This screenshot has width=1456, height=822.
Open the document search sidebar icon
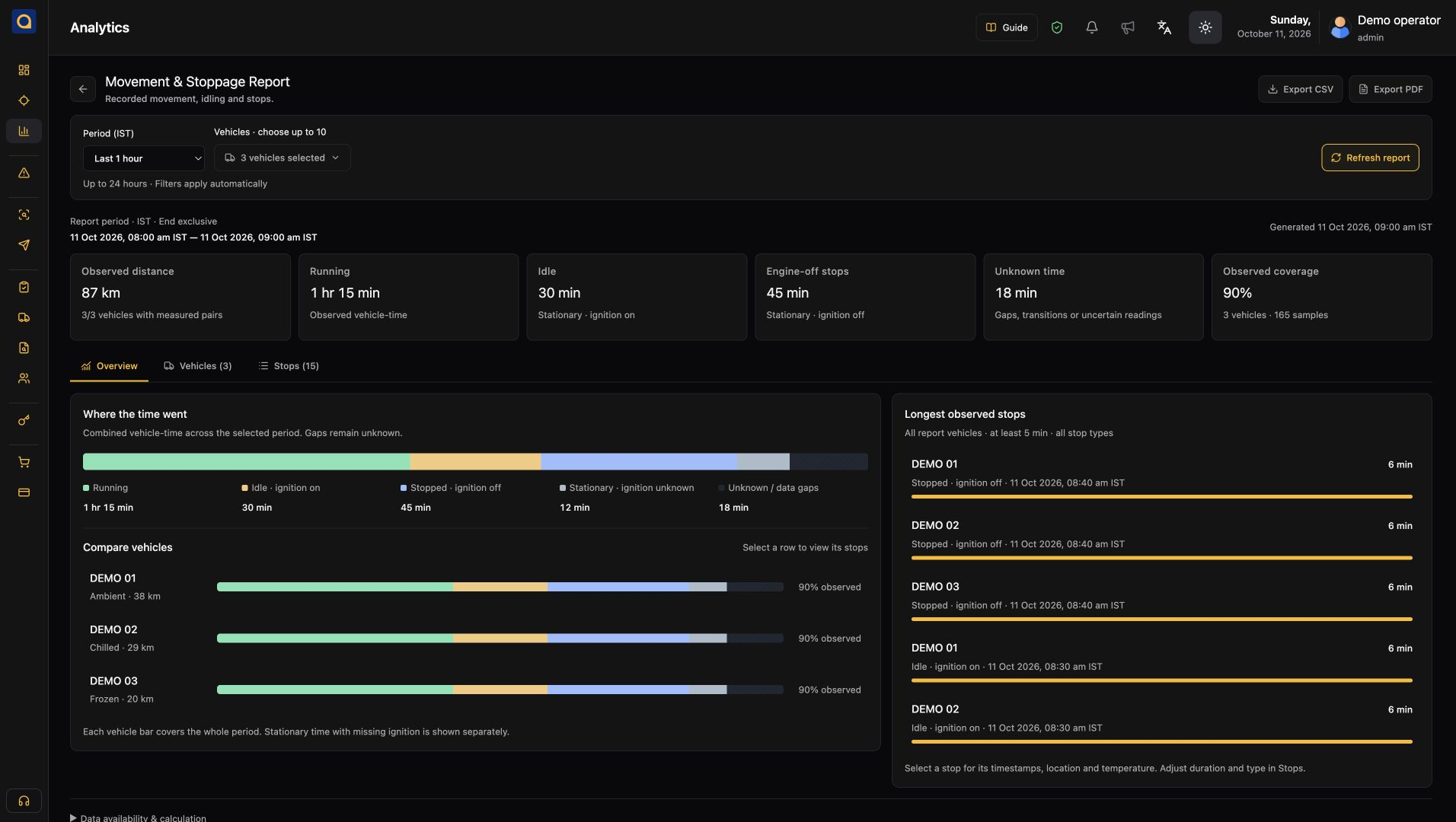pyautogui.click(x=24, y=348)
